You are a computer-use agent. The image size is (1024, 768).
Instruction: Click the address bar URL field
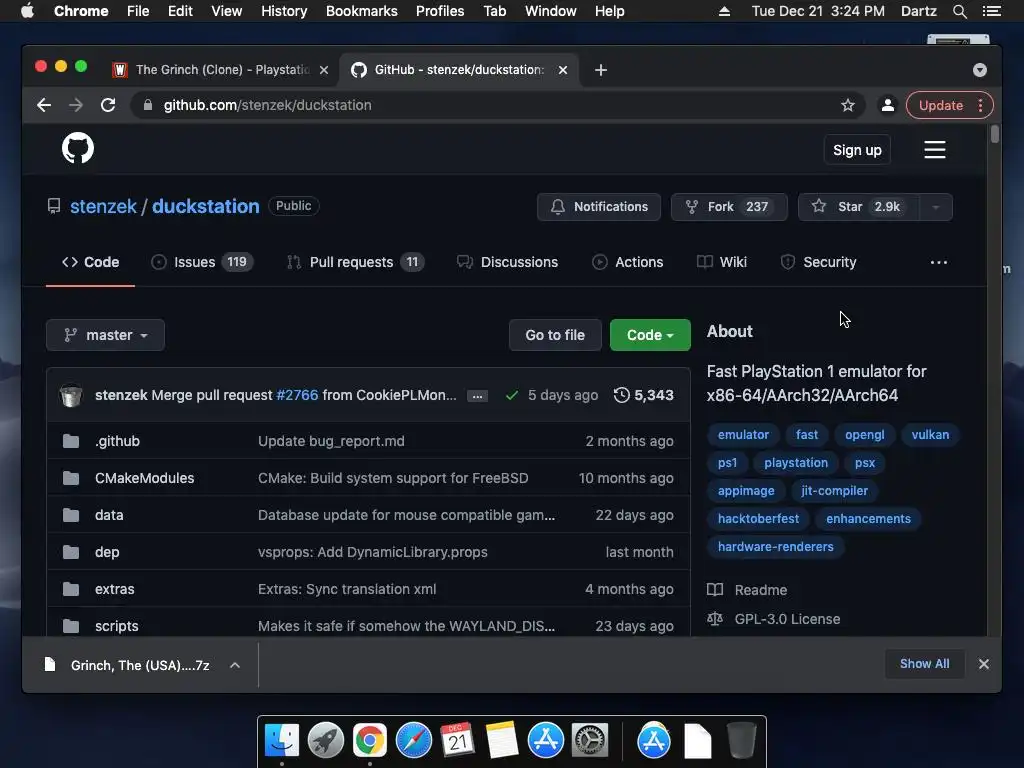coord(496,105)
